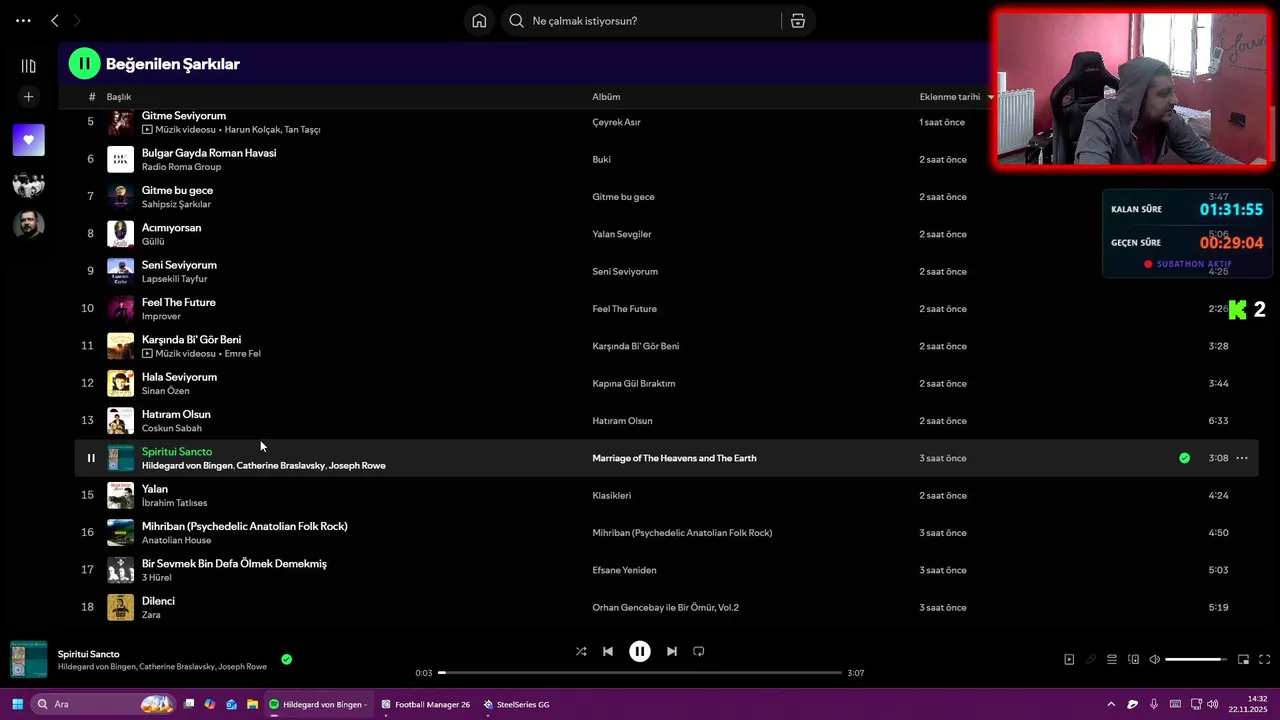This screenshot has width=1280, height=720.
Task: Open artist Coskun Sabah
Action: coord(172,428)
